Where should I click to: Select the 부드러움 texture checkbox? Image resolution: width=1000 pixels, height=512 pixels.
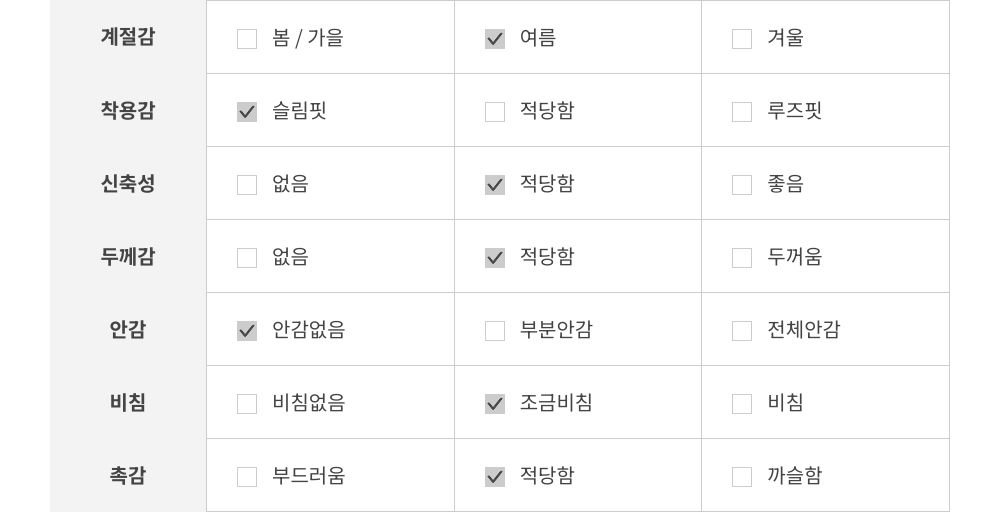[x=247, y=477]
